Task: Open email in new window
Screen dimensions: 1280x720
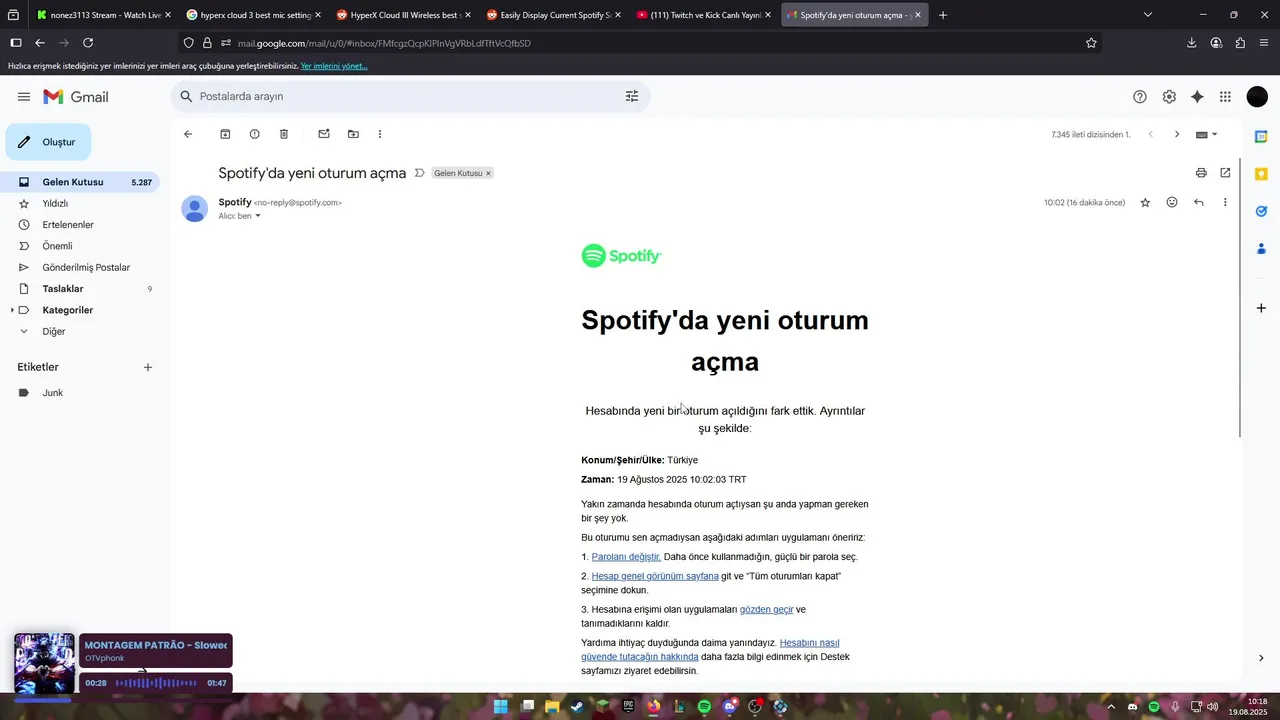Action: (1225, 173)
